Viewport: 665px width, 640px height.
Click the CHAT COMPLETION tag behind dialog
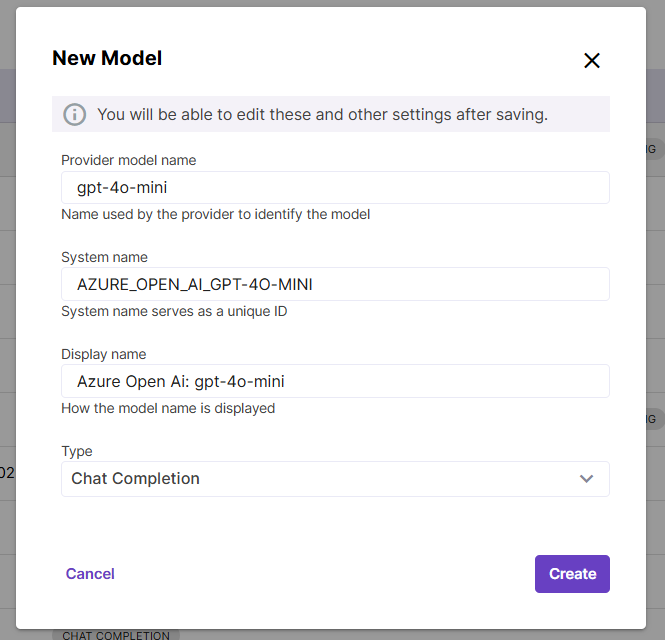click(116, 635)
